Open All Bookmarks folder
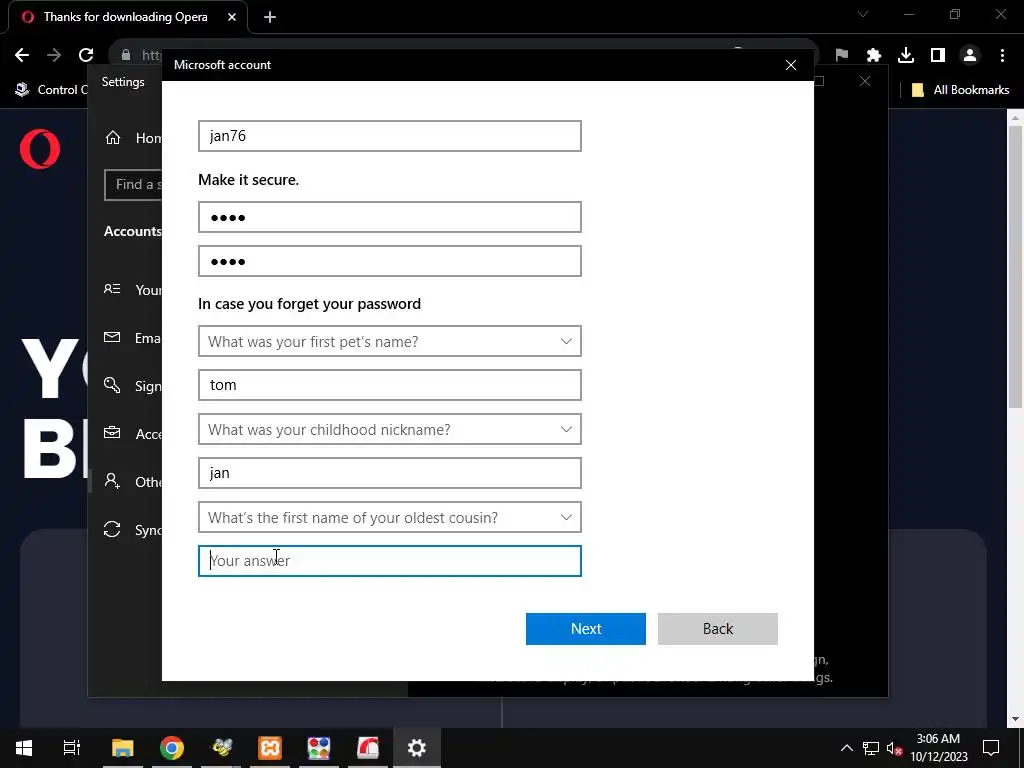1024x768 pixels. tap(961, 90)
